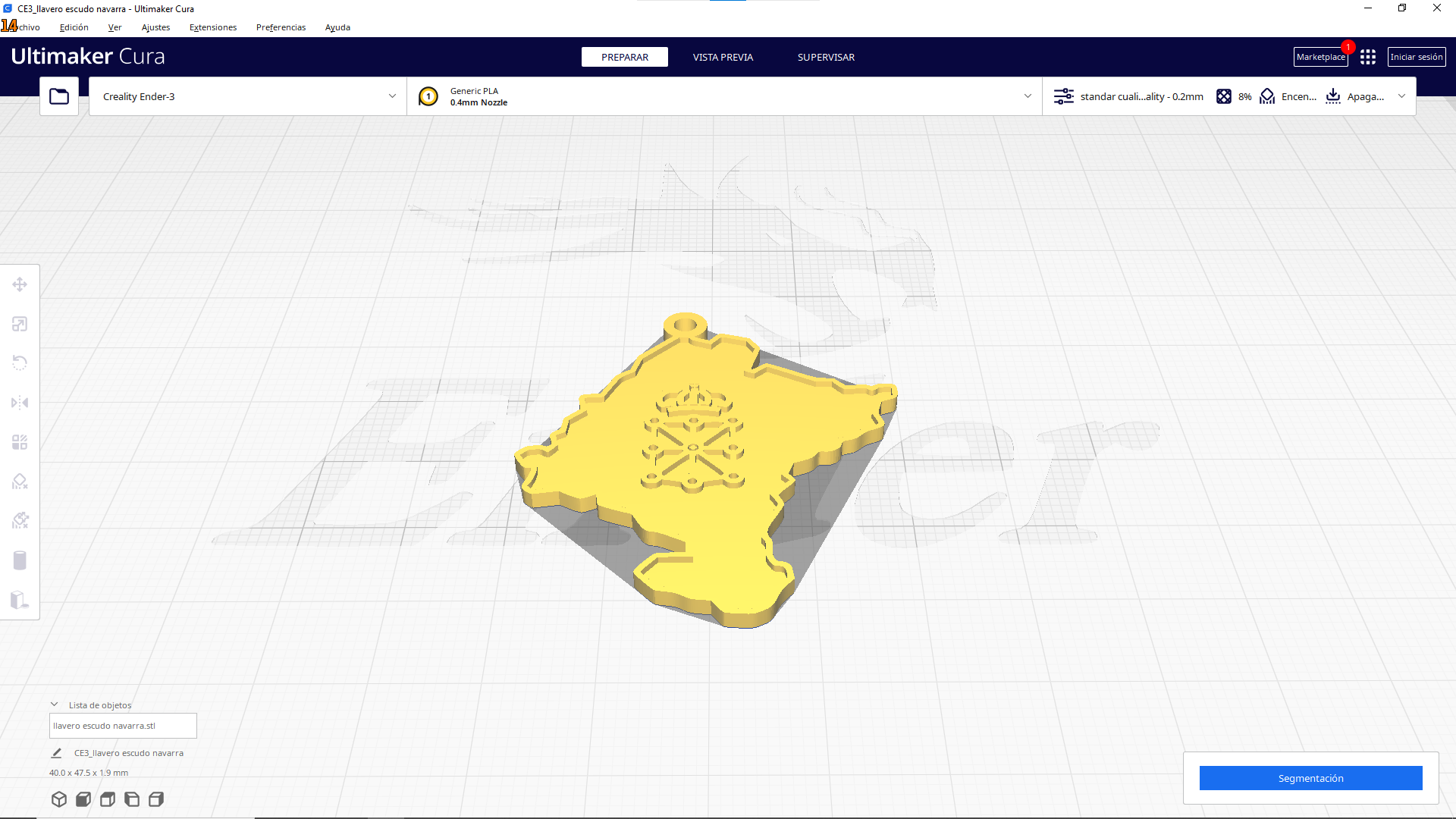Select the Scale tool icon
This screenshot has height=819, width=1456.
coord(20,324)
